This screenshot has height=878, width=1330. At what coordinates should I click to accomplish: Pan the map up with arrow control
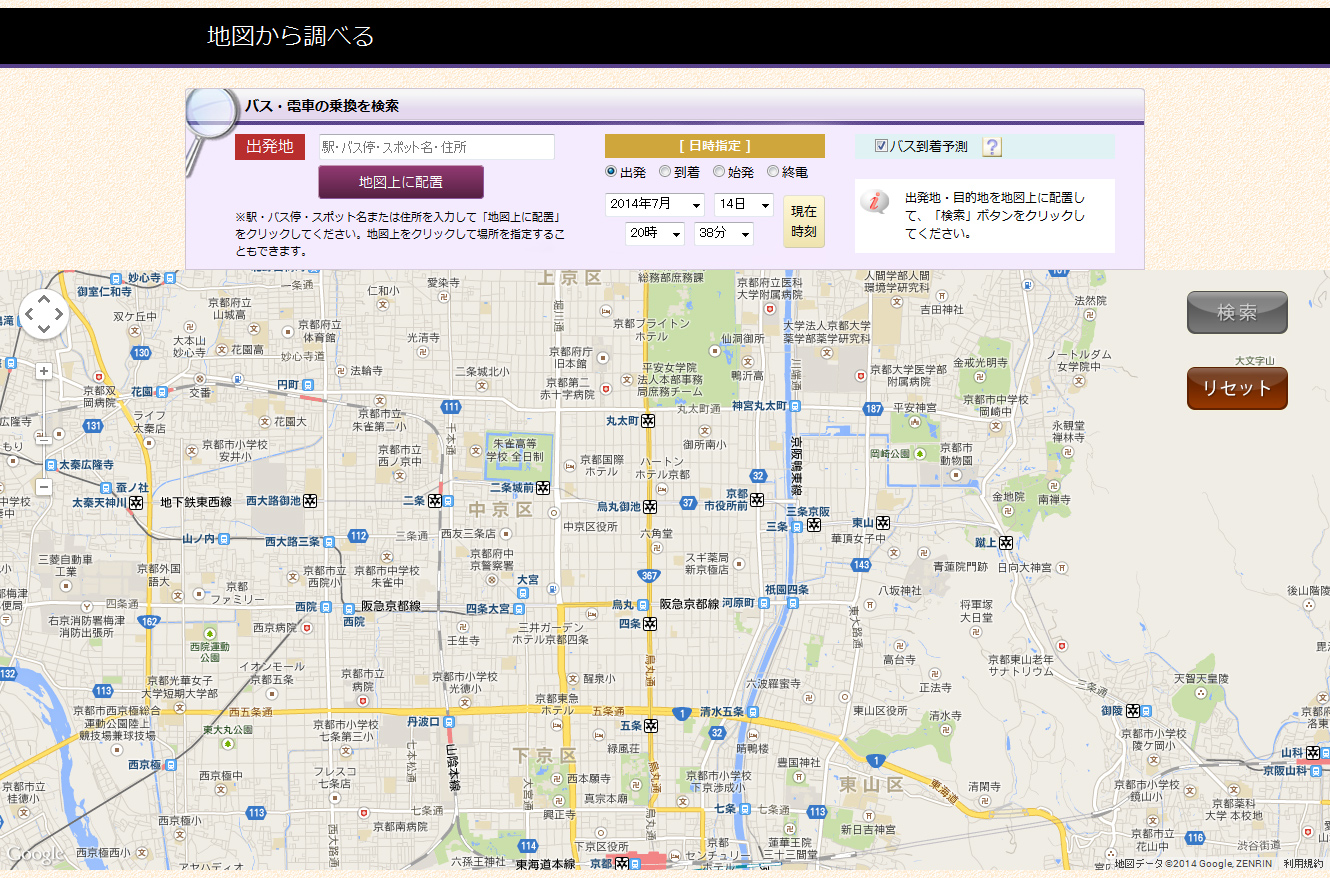[43, 300]
